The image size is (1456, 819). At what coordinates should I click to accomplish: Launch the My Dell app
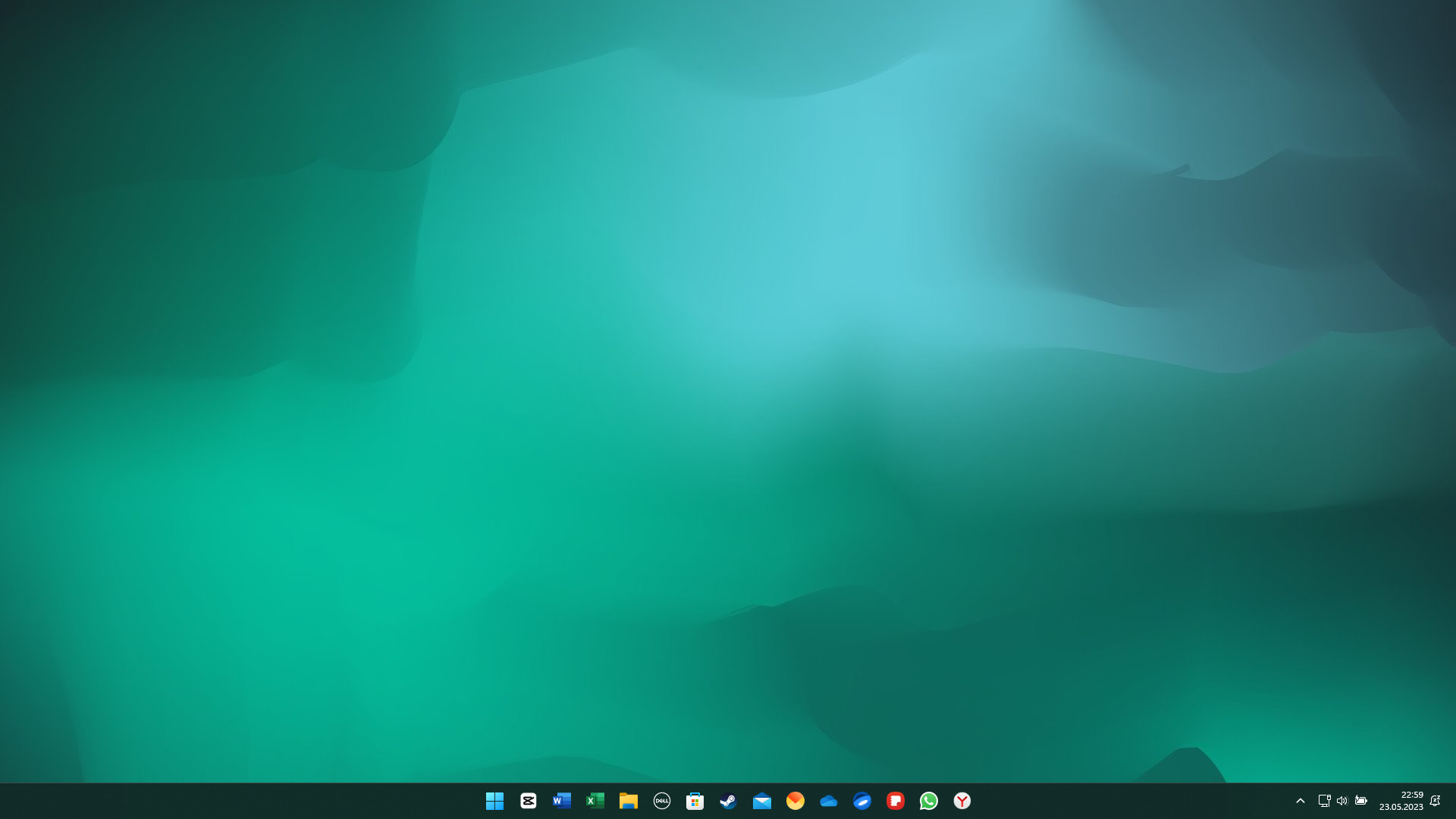click(x=662, y=801)
